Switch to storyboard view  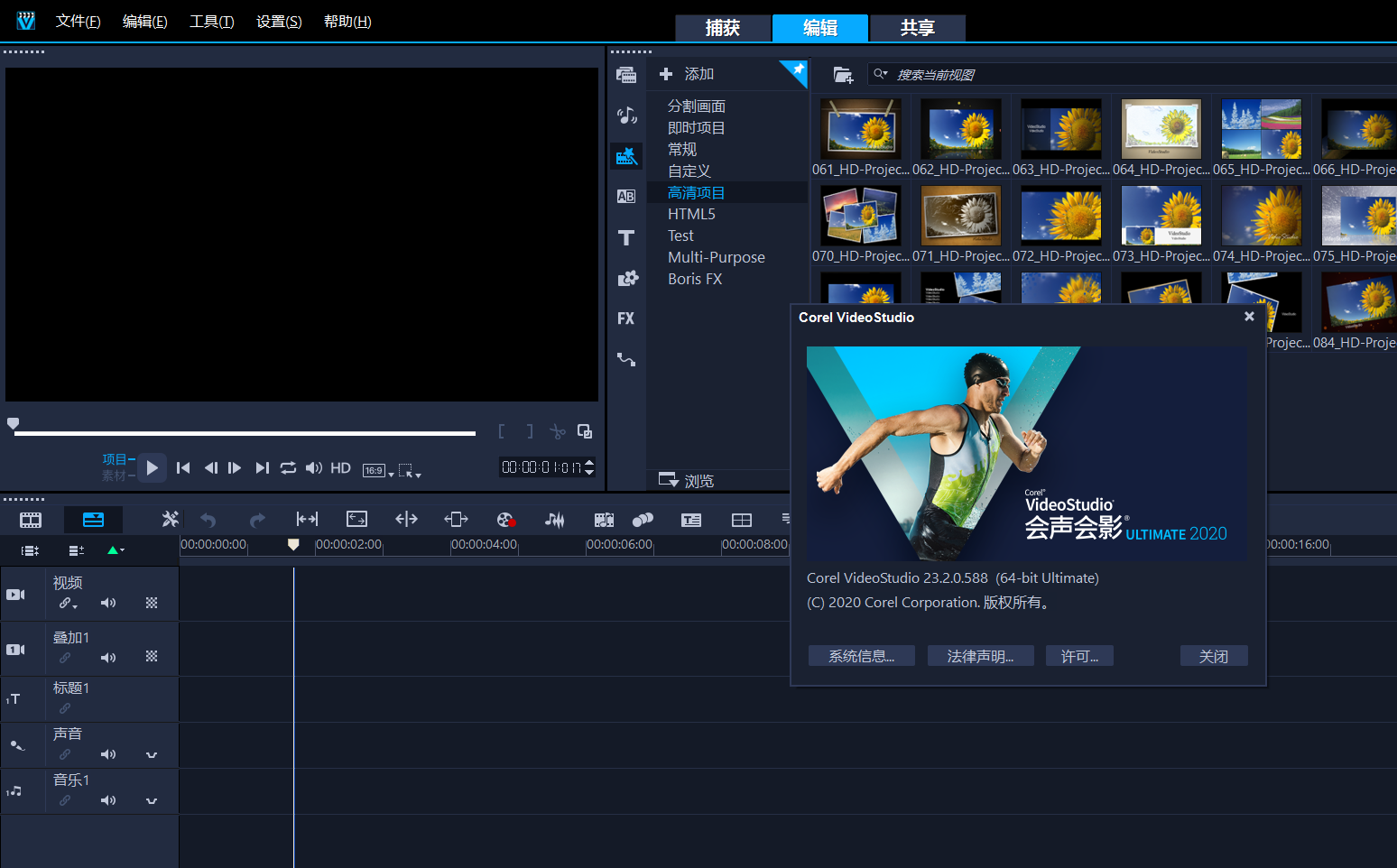pyautogui.click(x=31, y=520)
